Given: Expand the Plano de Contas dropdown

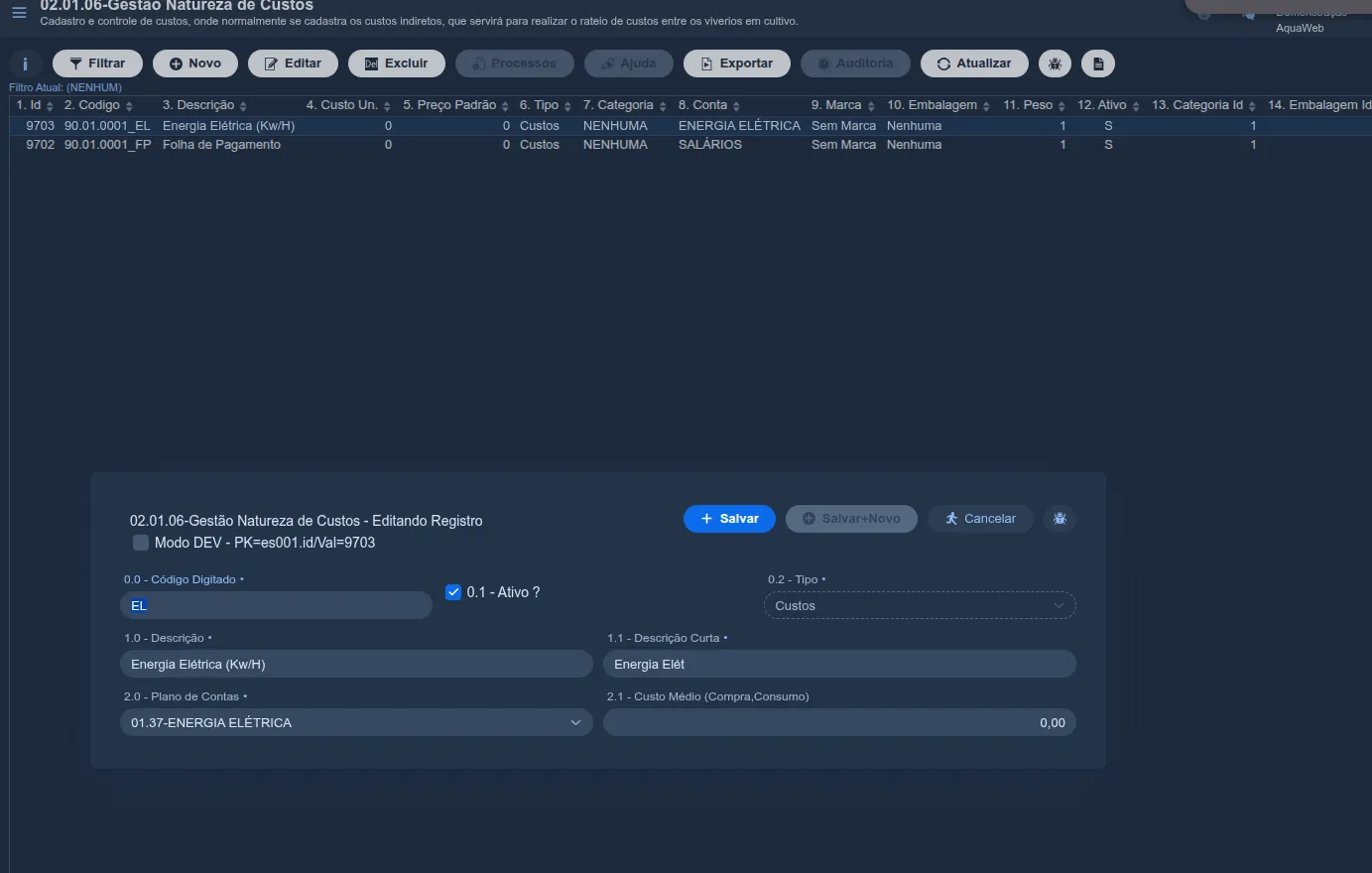Looking at the screenshot, I should pos(356,722).
